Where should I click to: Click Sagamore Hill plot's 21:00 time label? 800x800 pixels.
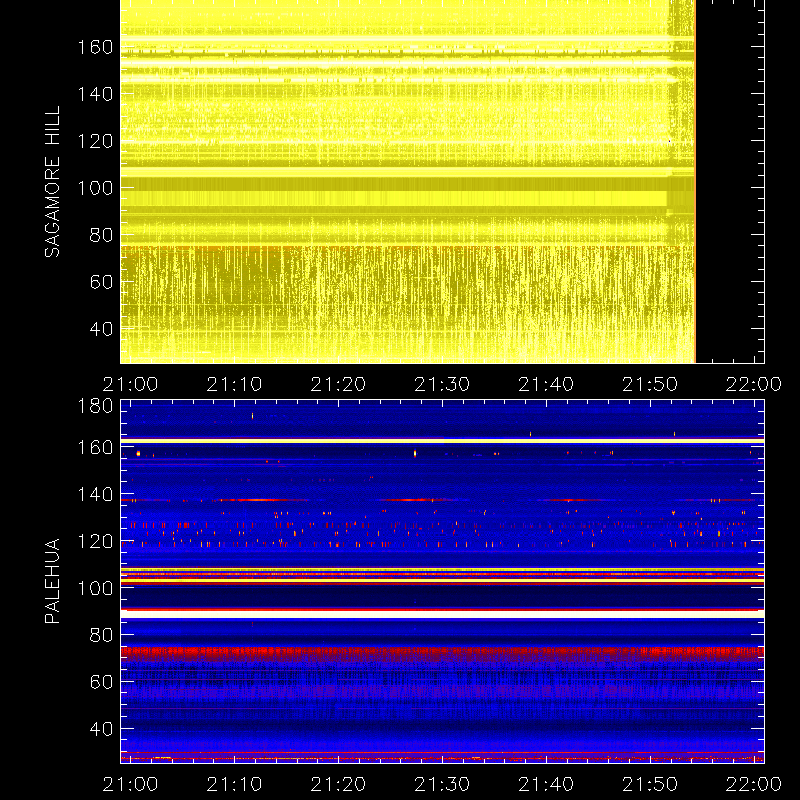point(131,384)
